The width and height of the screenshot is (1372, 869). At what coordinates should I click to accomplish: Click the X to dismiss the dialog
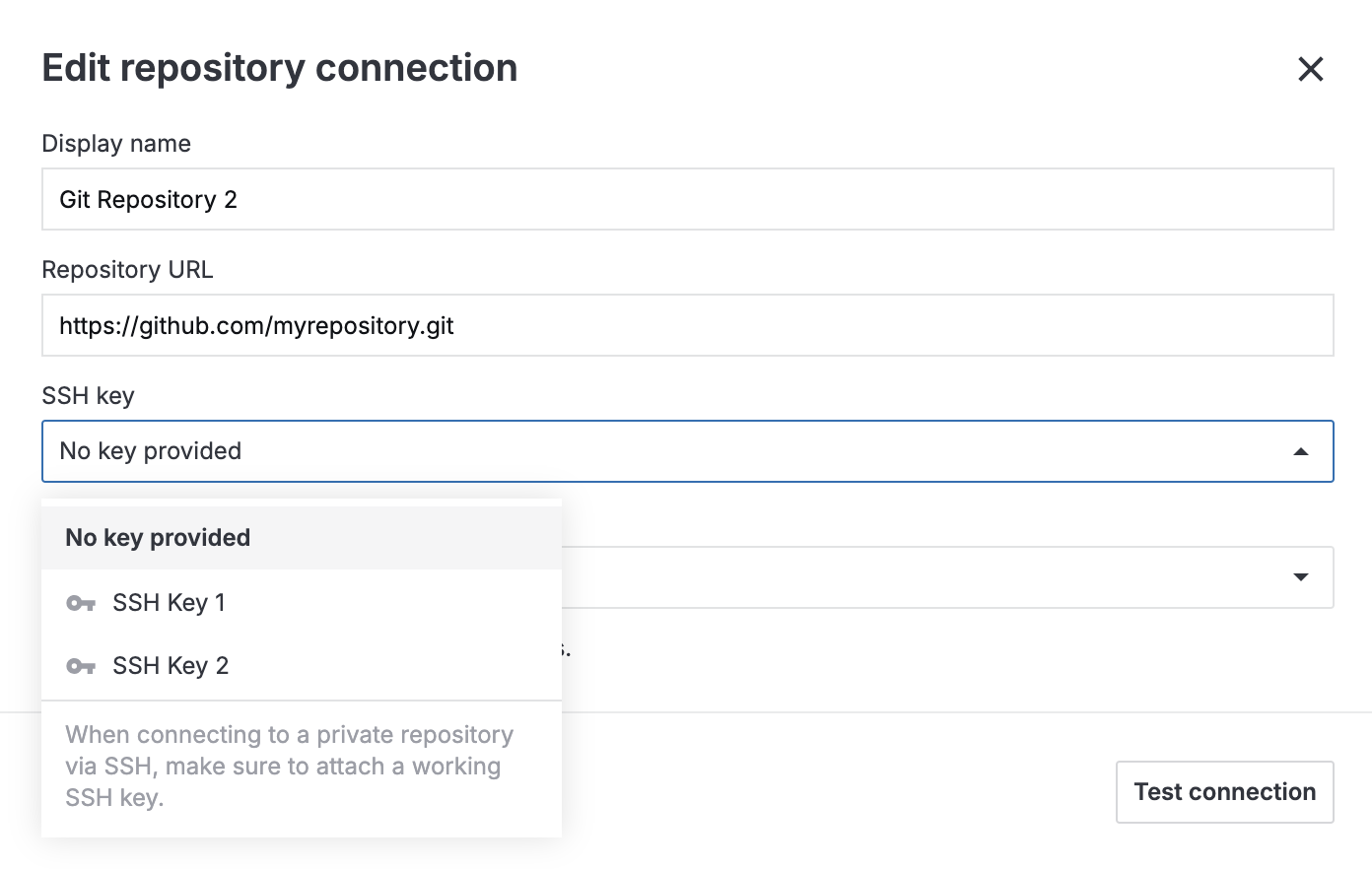tap(1311, 69)
